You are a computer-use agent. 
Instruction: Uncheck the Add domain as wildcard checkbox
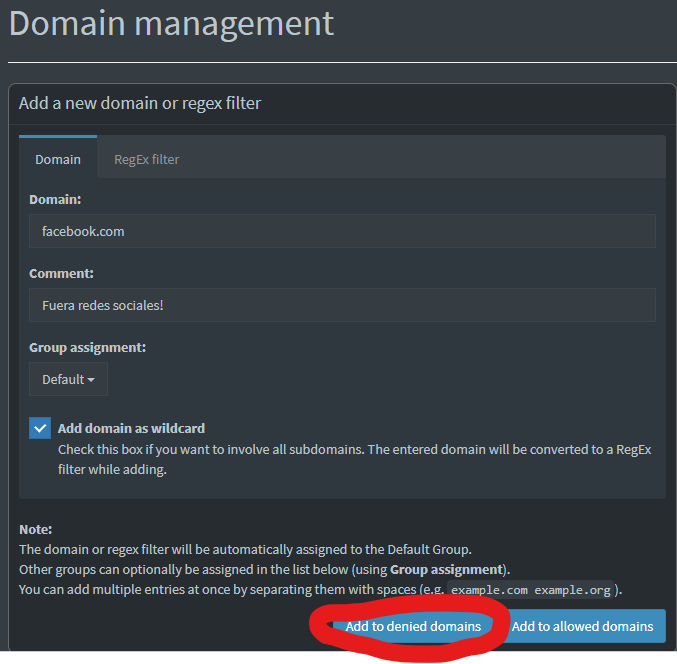40,428
